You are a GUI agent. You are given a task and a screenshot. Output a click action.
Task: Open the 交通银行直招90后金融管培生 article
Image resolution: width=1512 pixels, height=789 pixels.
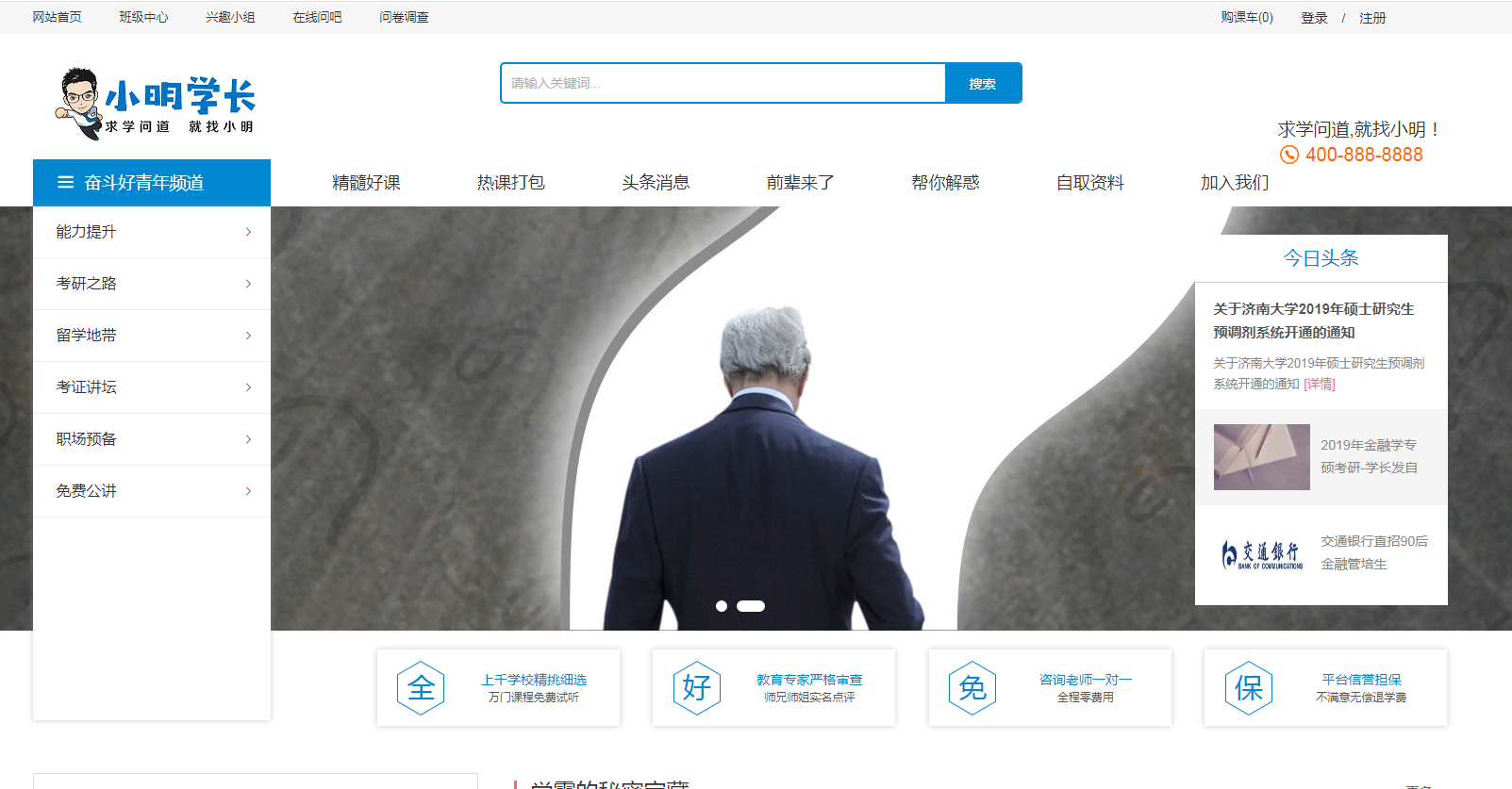pos(1374,552)
